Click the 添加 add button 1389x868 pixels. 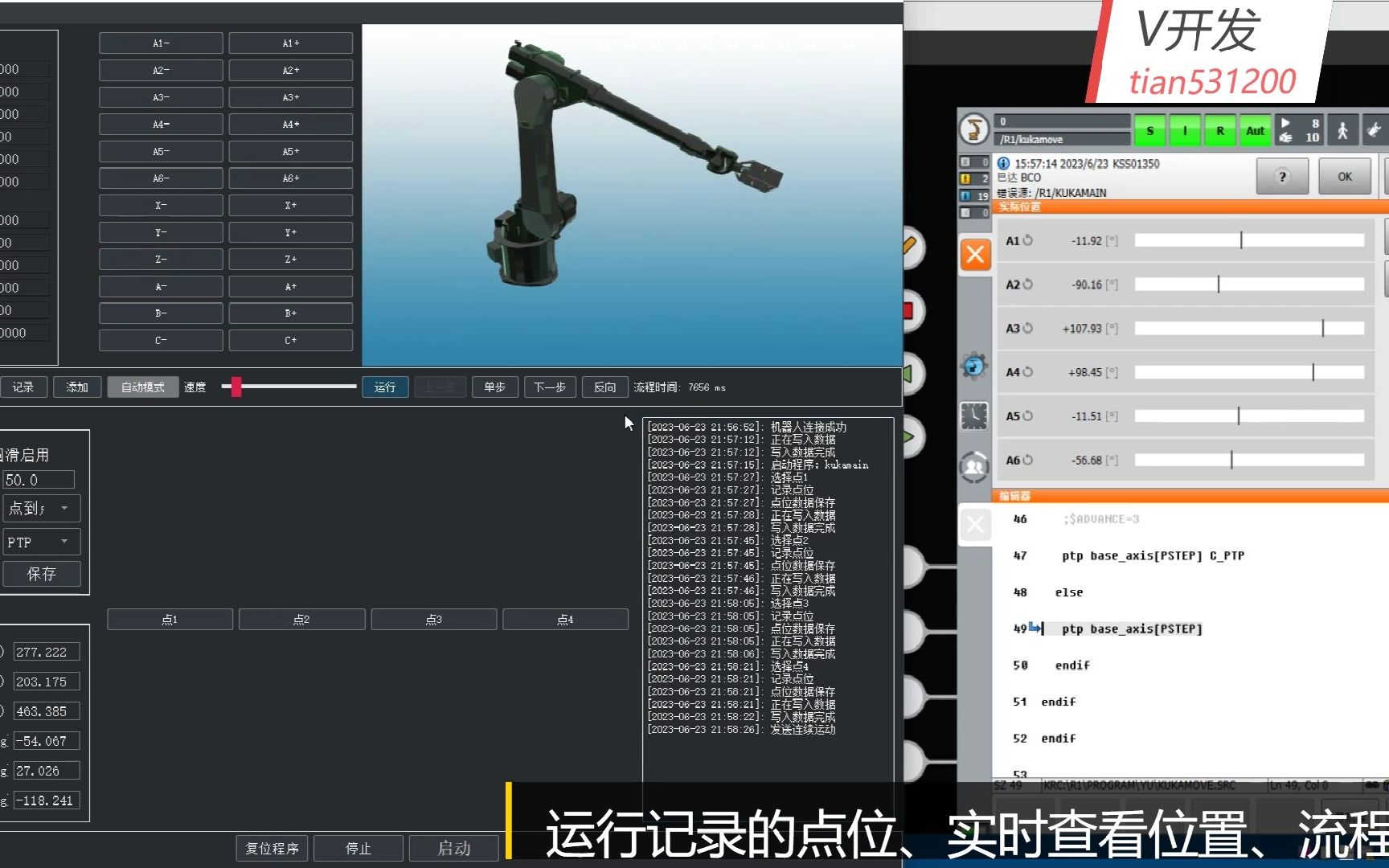(77, 387)
